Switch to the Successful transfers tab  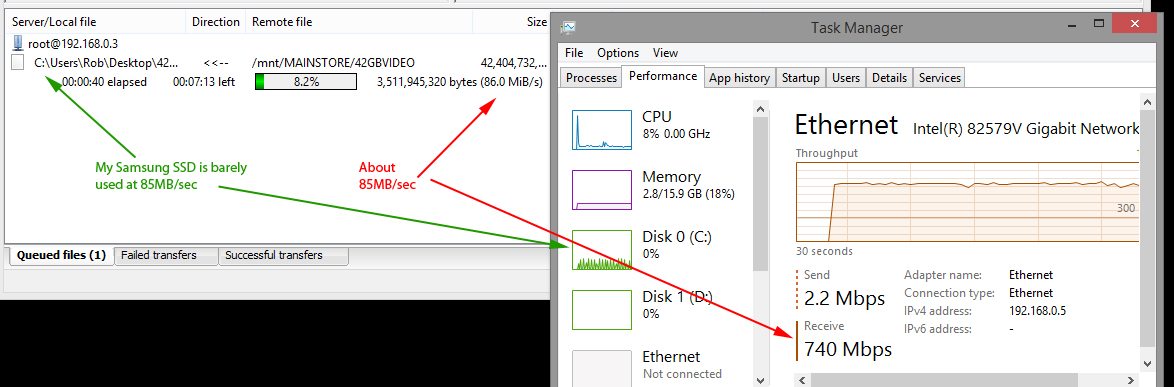click(x=283, y=256)
